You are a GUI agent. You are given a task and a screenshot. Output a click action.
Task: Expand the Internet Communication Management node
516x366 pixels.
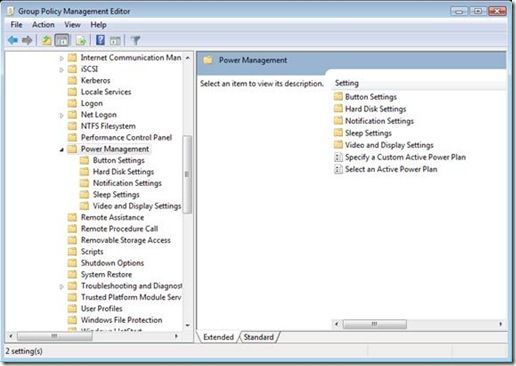[62, 58]
